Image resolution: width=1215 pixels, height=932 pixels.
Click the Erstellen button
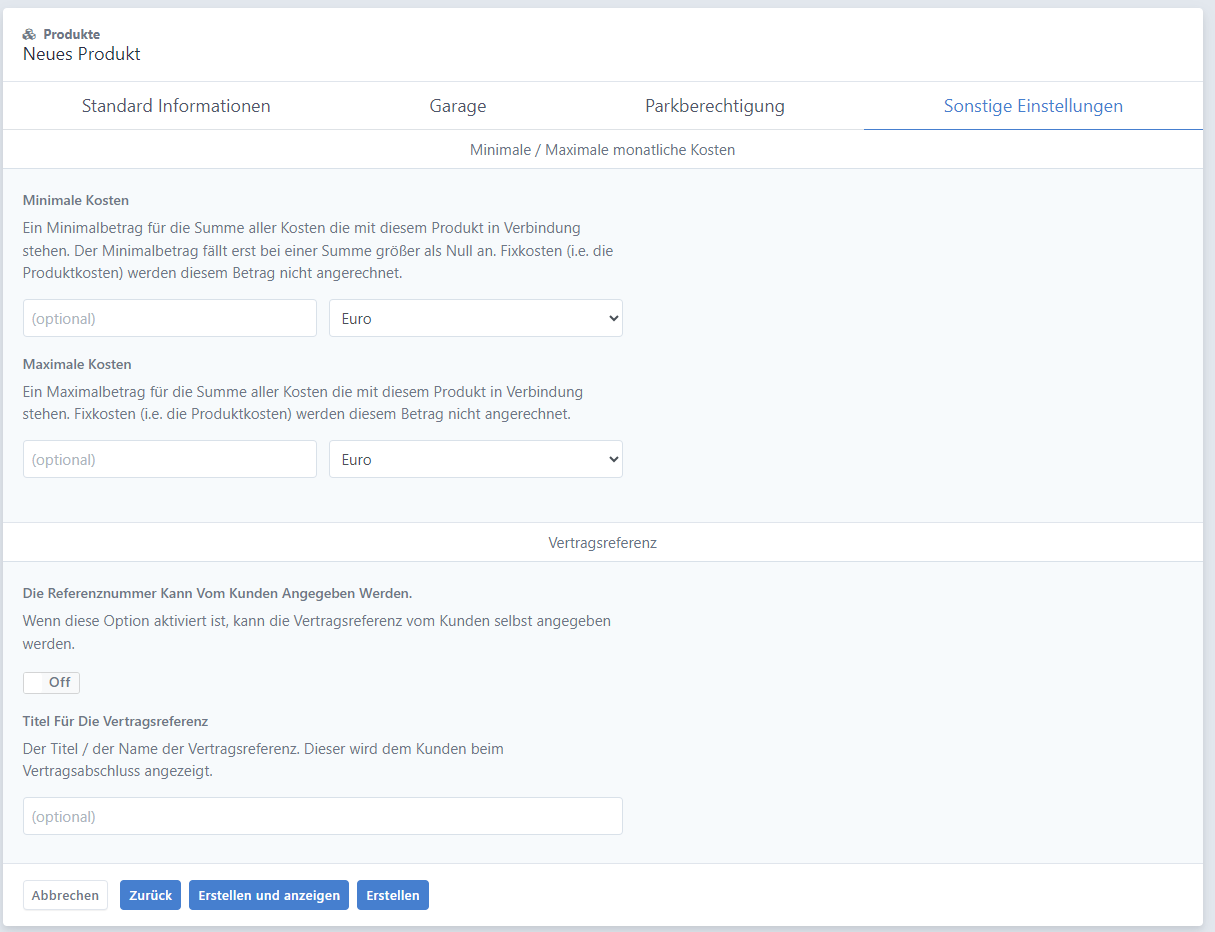tap(393, 895)
